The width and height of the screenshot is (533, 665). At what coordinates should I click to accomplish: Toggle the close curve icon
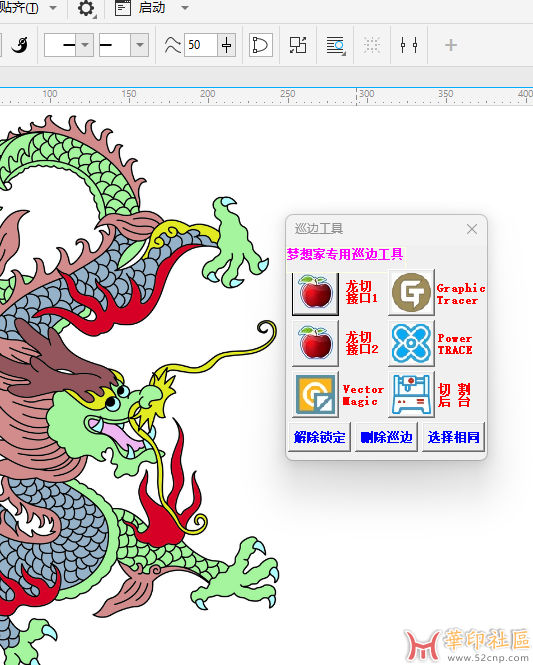click(x=260, y=45)
